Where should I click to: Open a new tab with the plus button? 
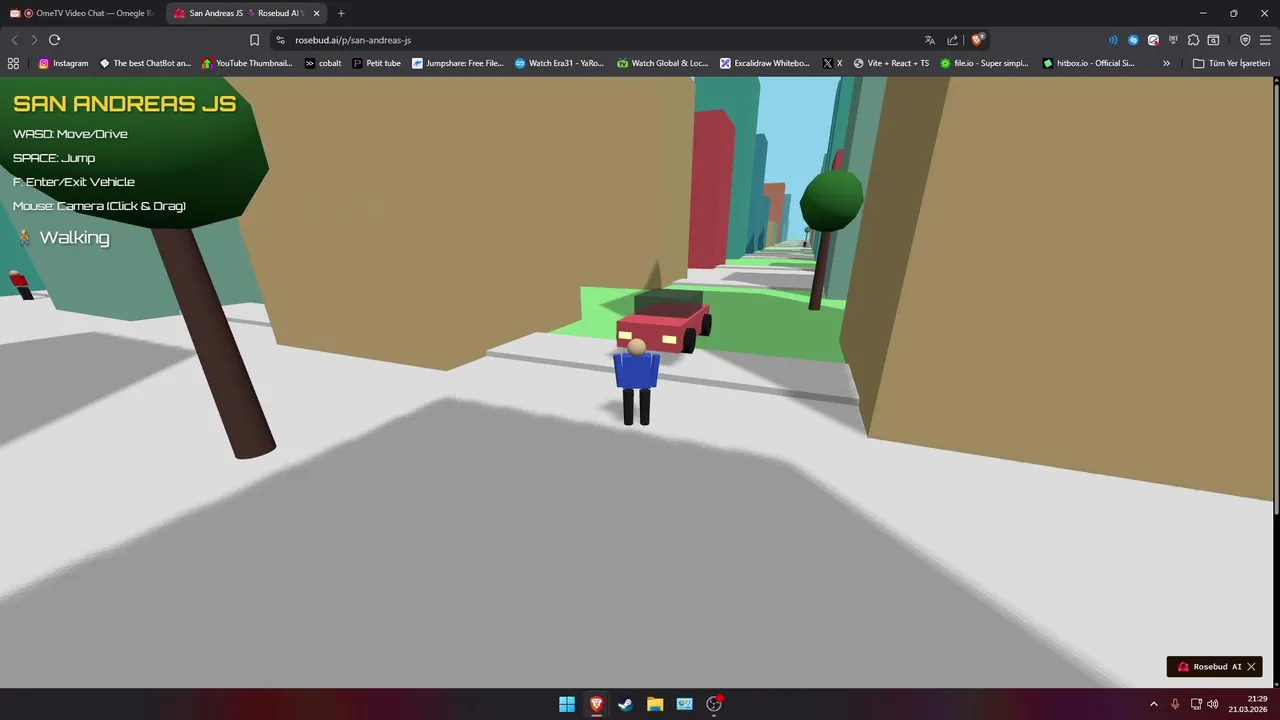click(x=341, y=13)
